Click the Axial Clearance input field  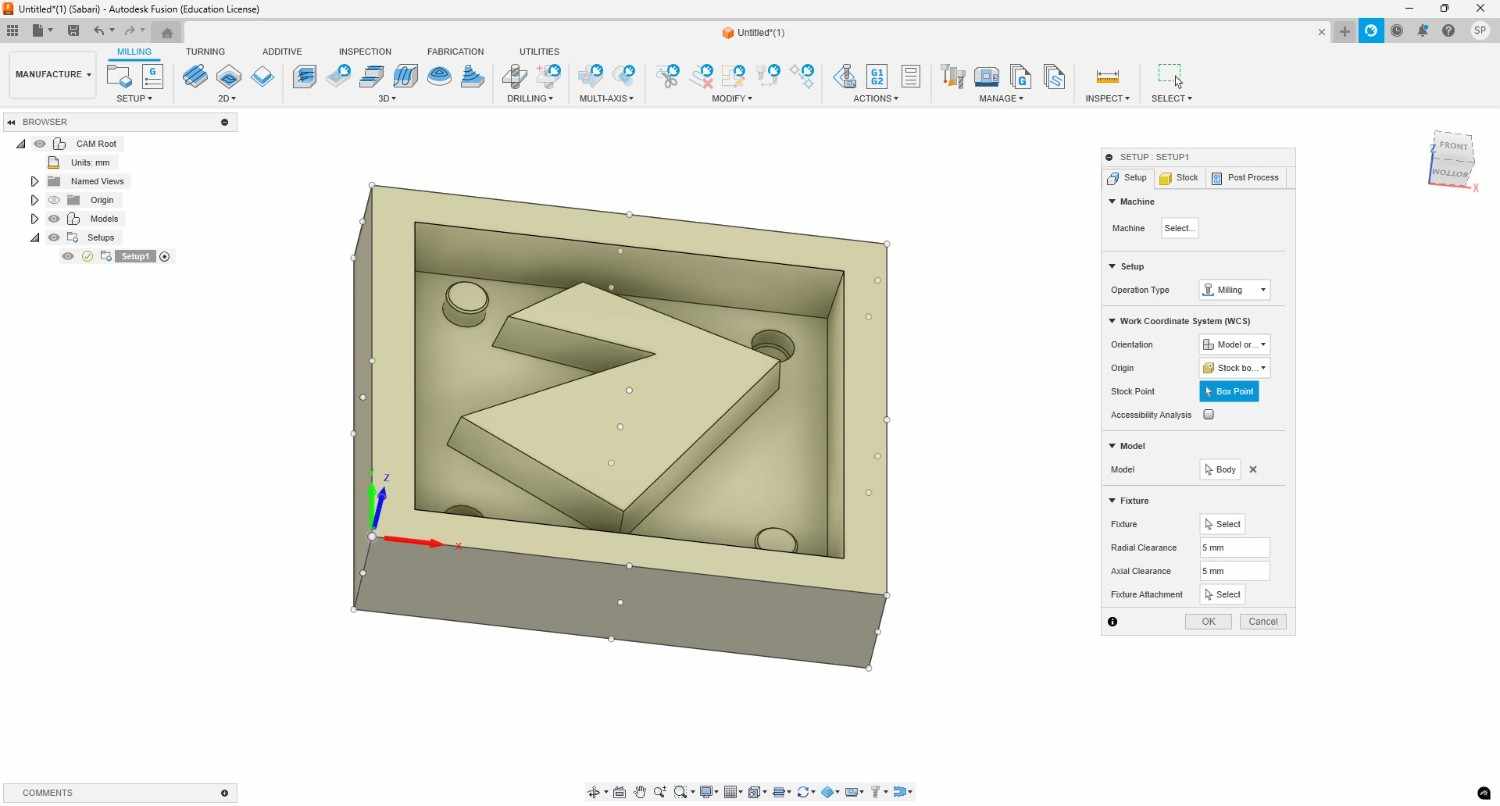click(x=1234, y=571)
